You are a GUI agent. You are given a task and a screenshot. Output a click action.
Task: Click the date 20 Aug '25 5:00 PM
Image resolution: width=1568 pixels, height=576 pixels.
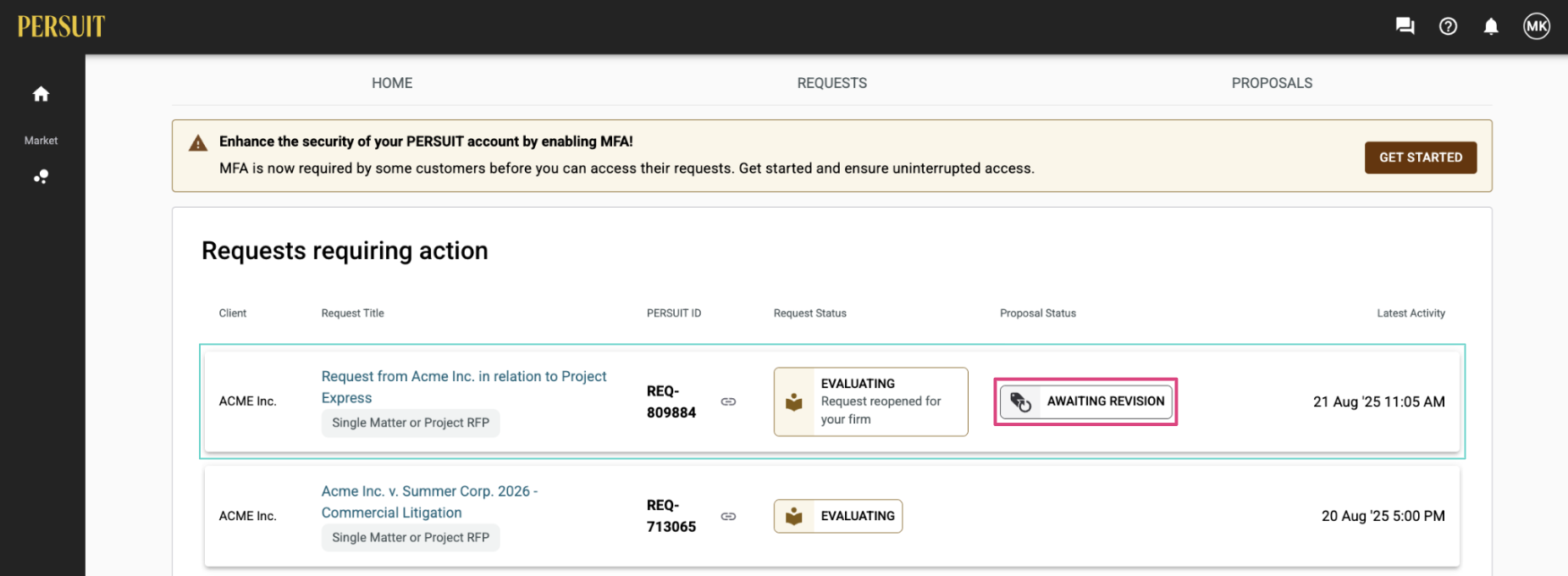pos(1383,516)
